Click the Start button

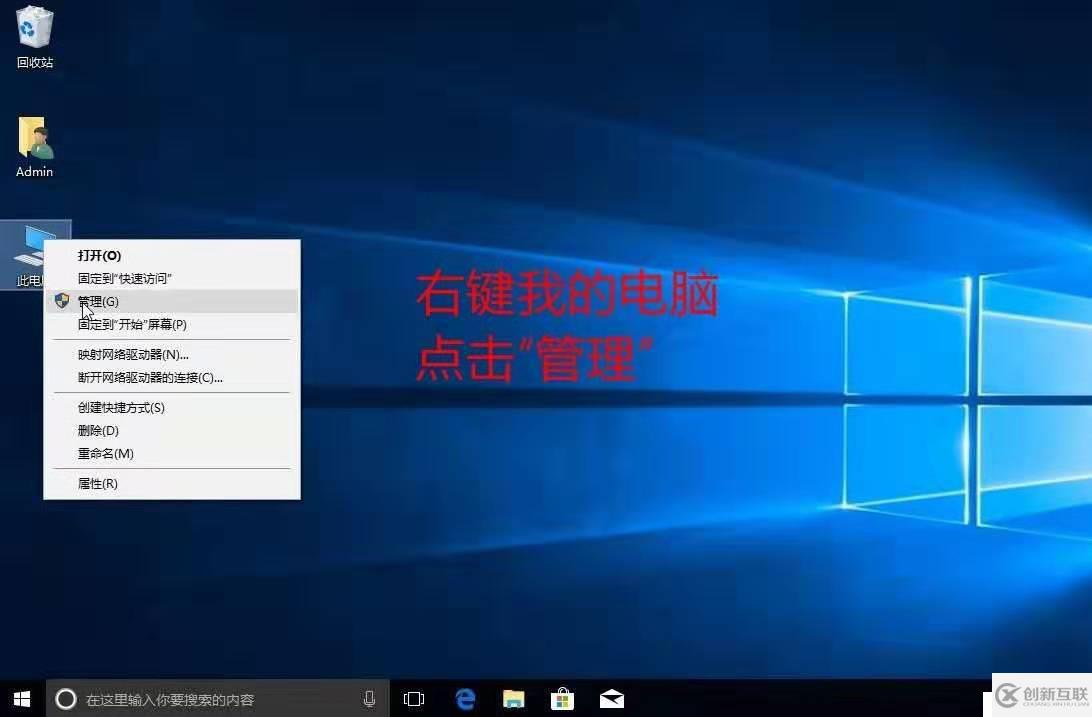pyautogui.click(x=20, y=699)
